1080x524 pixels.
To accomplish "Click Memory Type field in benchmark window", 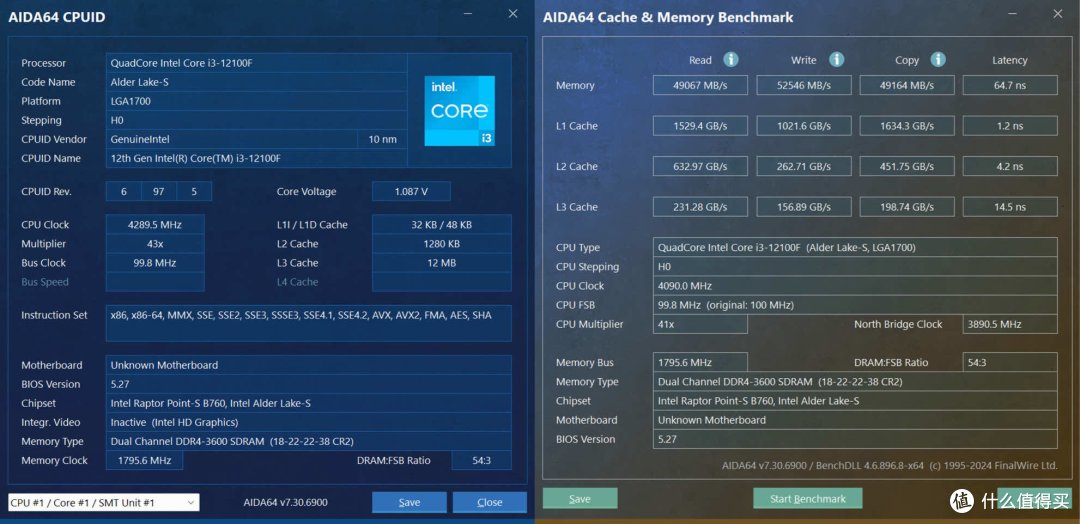I will click(855, 381).
